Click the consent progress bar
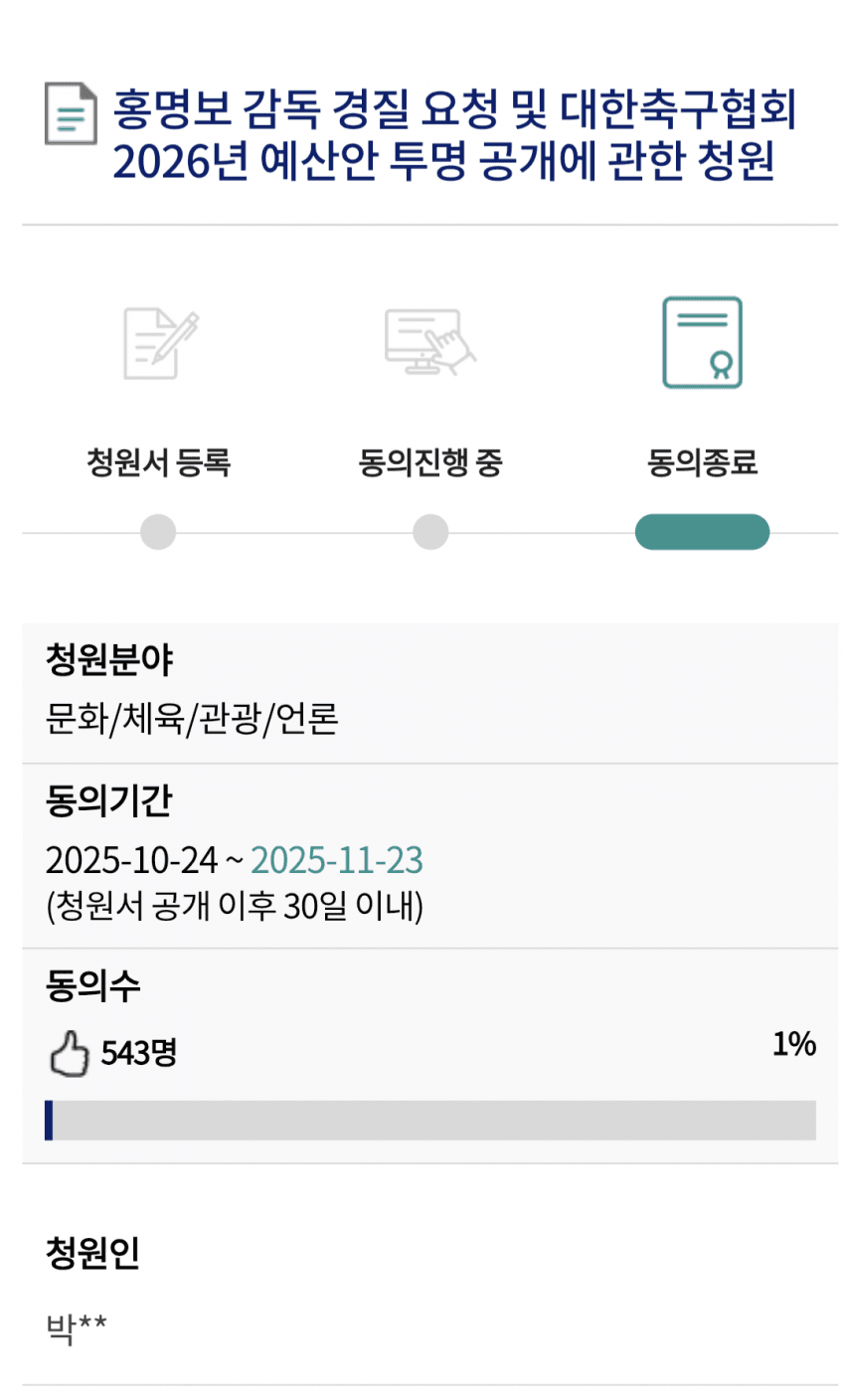The height and width of the screenshot is (1400, 845). coord(430,1120)
